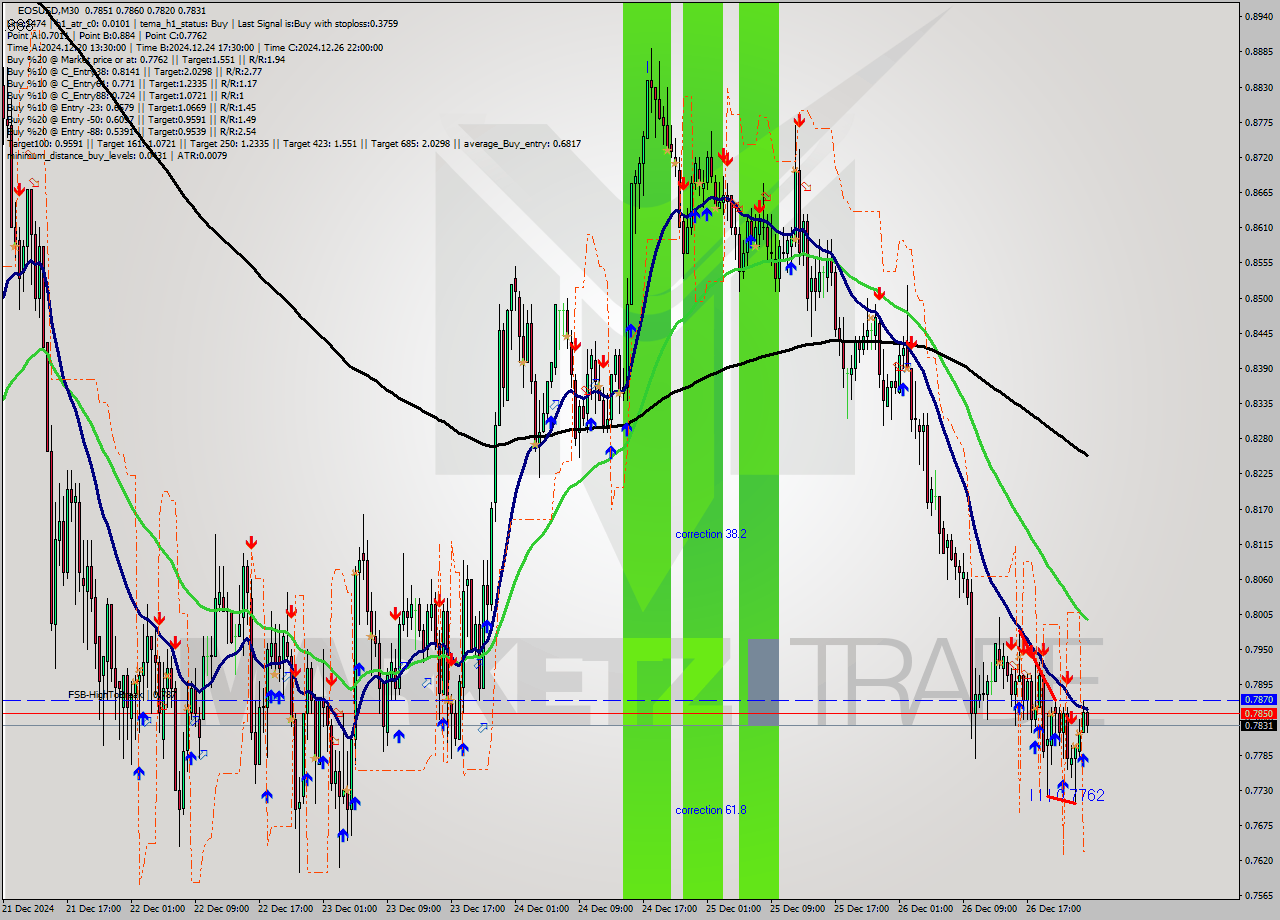Click the EOSUSD,M30 symbol title
The width and height of the screenshot is (1280, 920).
(47, 10)
